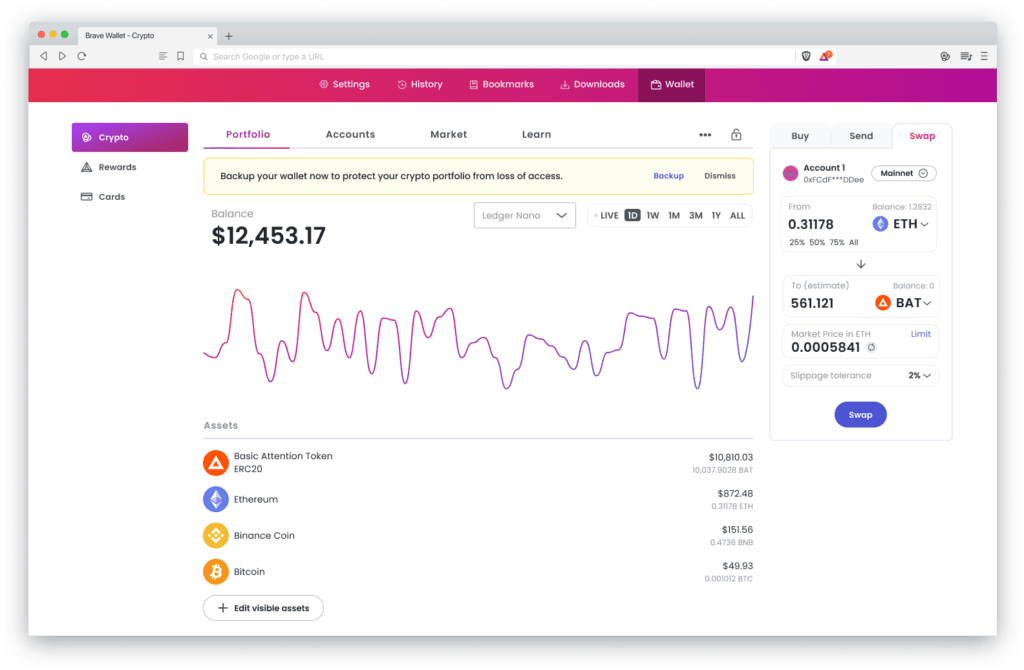Switch to the Accounts tab
Screen dimensions: 1024x670
pos(350,135)
